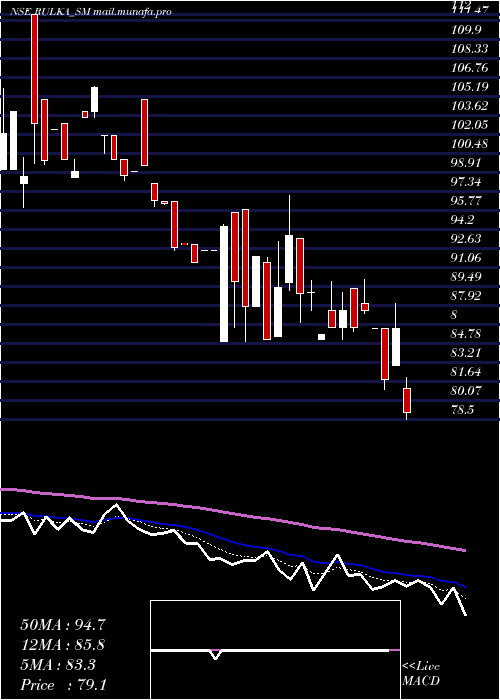Click the 98.91 price label

point(466,163)
